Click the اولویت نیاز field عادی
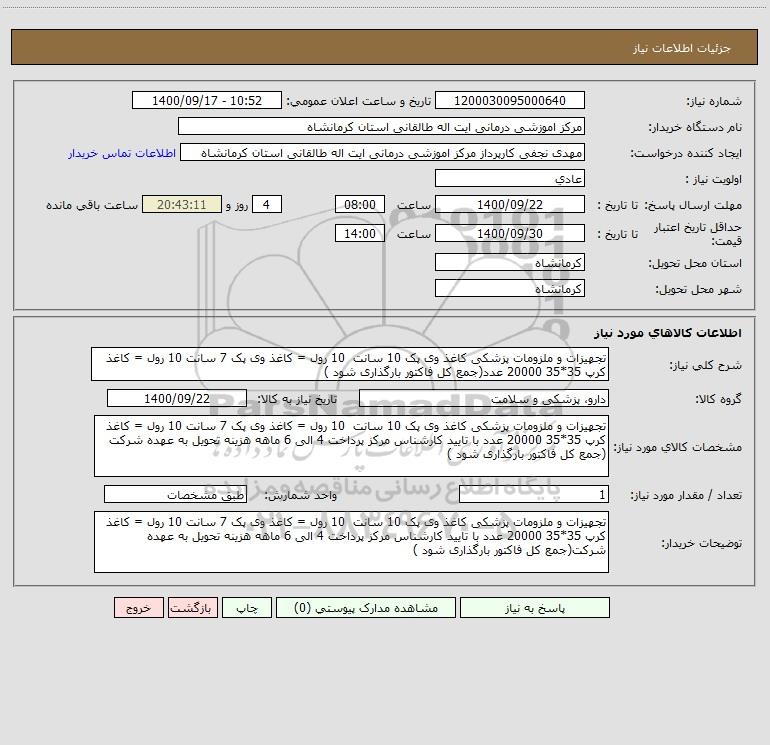 tap(510, 178)
